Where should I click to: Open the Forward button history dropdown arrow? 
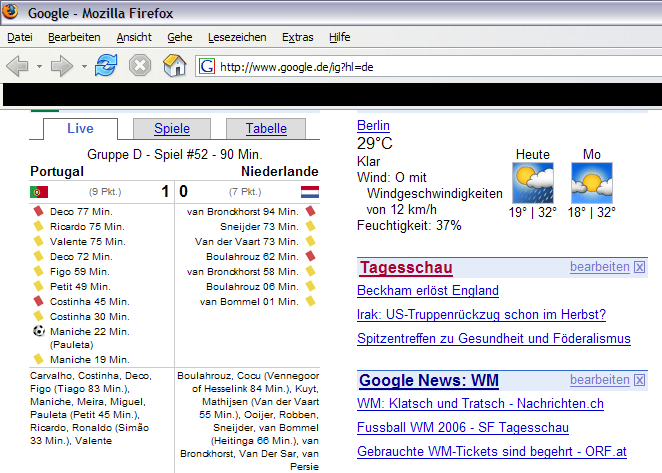(x=84, y=66)
